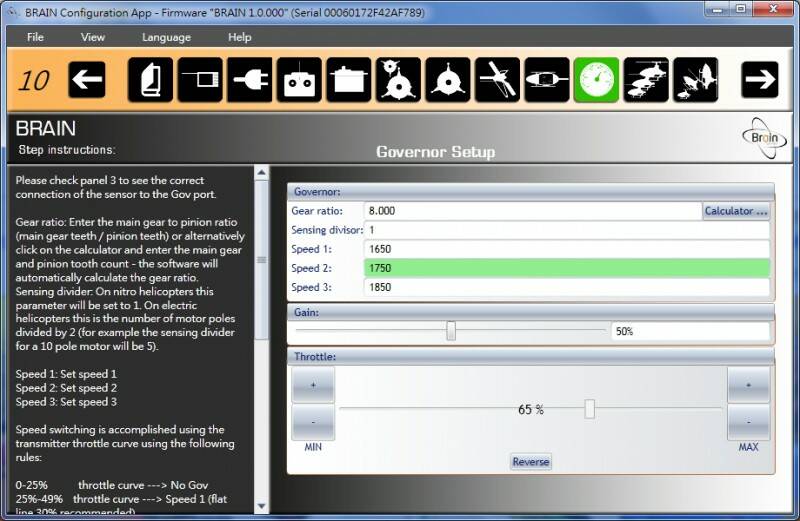Viewport: 800px width, 521px height.
Task: Open the radio transmitter setup icon
Action: [299, 80]
